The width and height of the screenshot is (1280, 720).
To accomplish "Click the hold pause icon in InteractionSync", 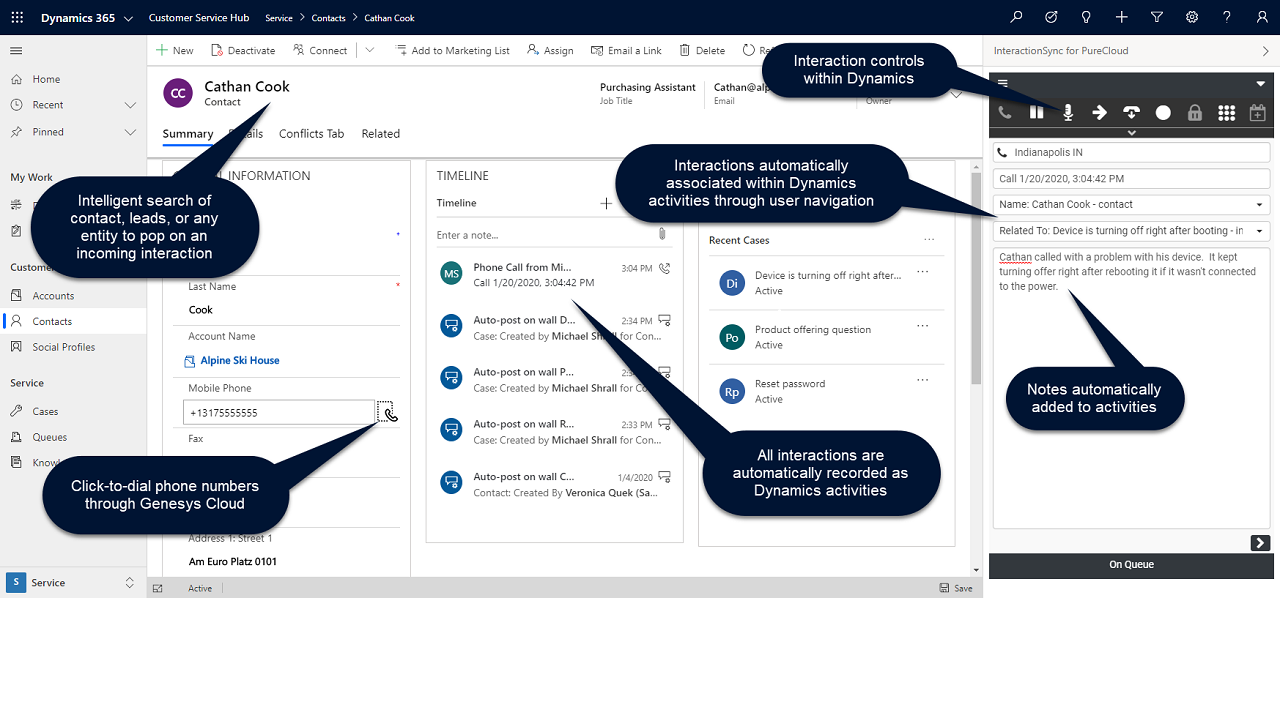I will tap(1037, 113).
